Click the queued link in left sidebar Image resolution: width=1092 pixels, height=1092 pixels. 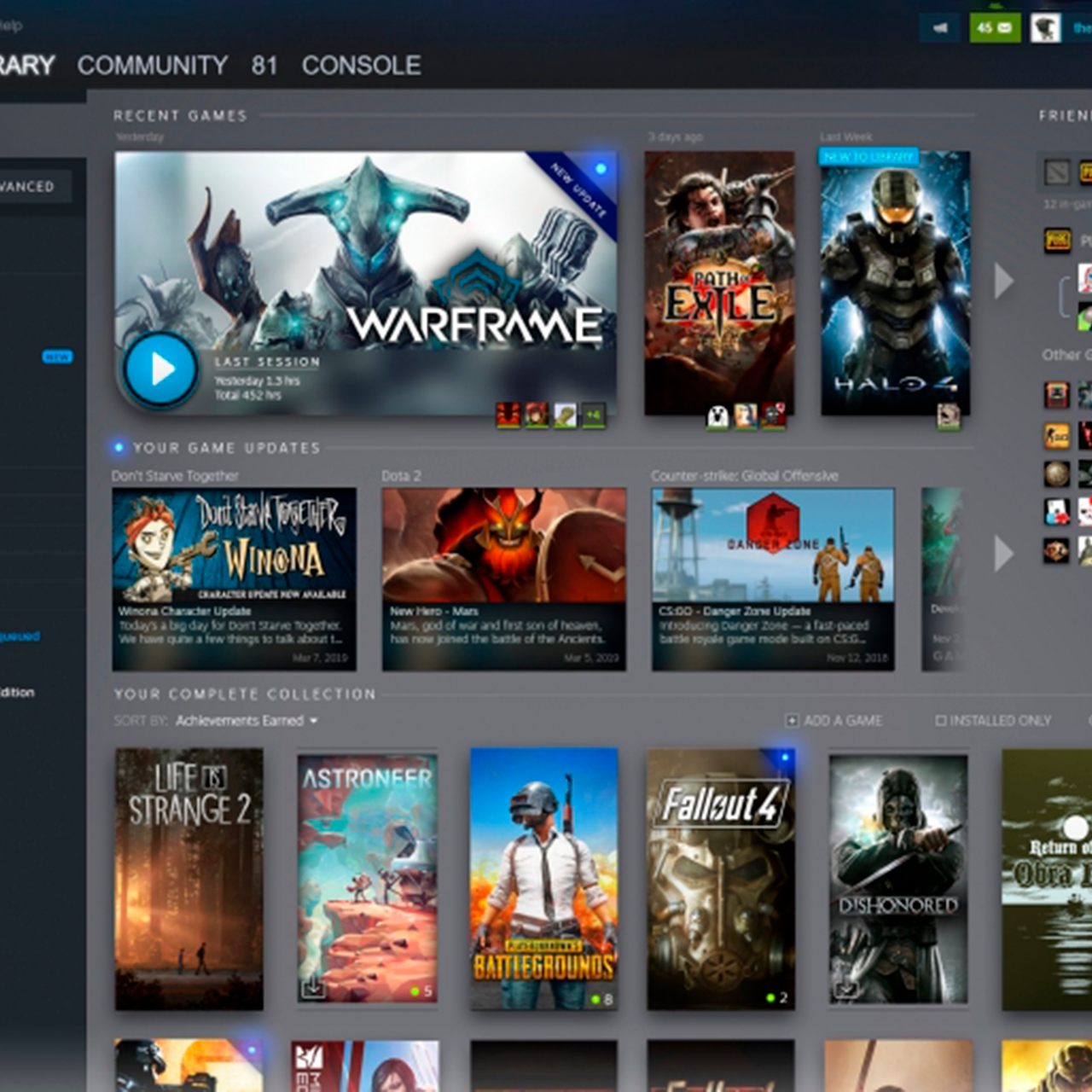tap(20, 636)
